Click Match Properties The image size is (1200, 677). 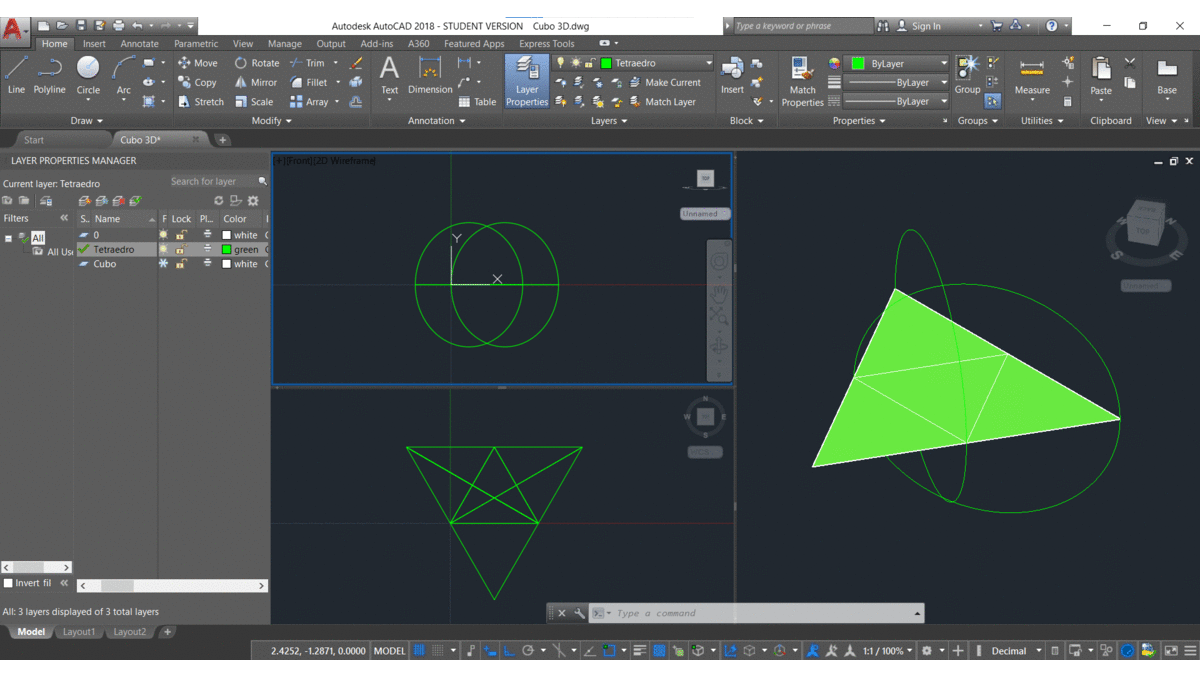coord(802,81)
